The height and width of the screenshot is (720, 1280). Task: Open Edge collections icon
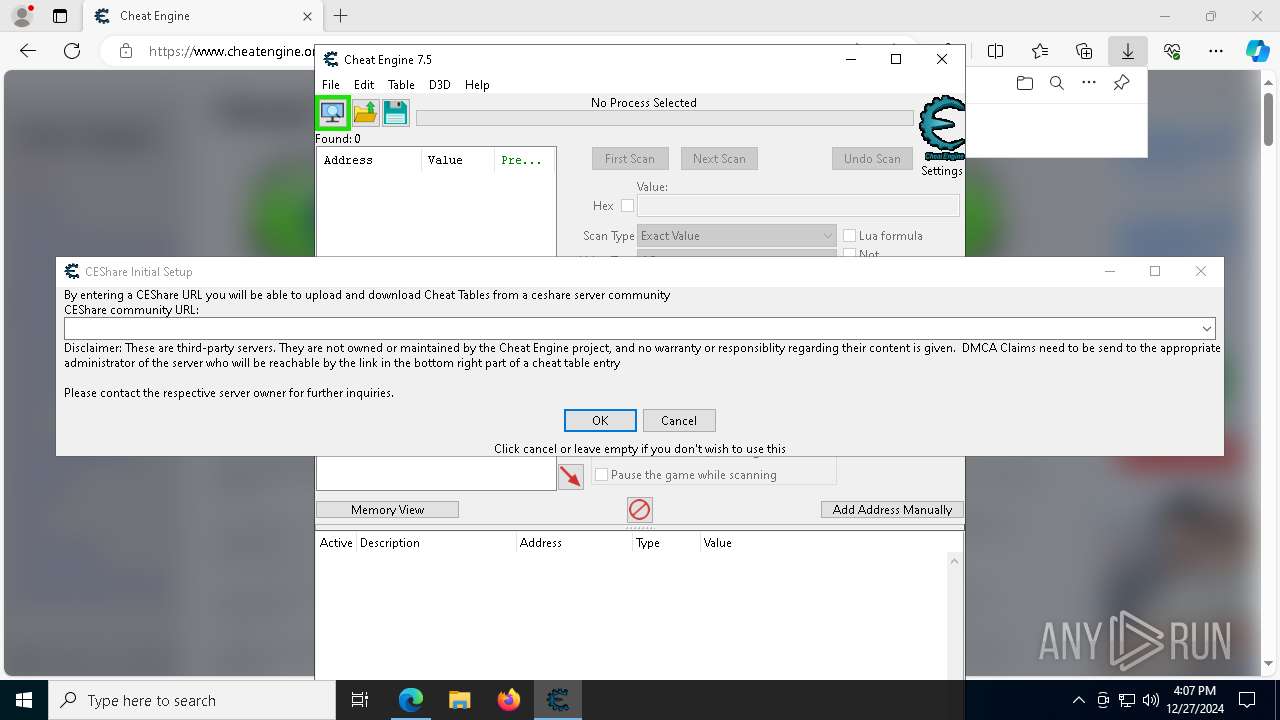point(1084,51)
